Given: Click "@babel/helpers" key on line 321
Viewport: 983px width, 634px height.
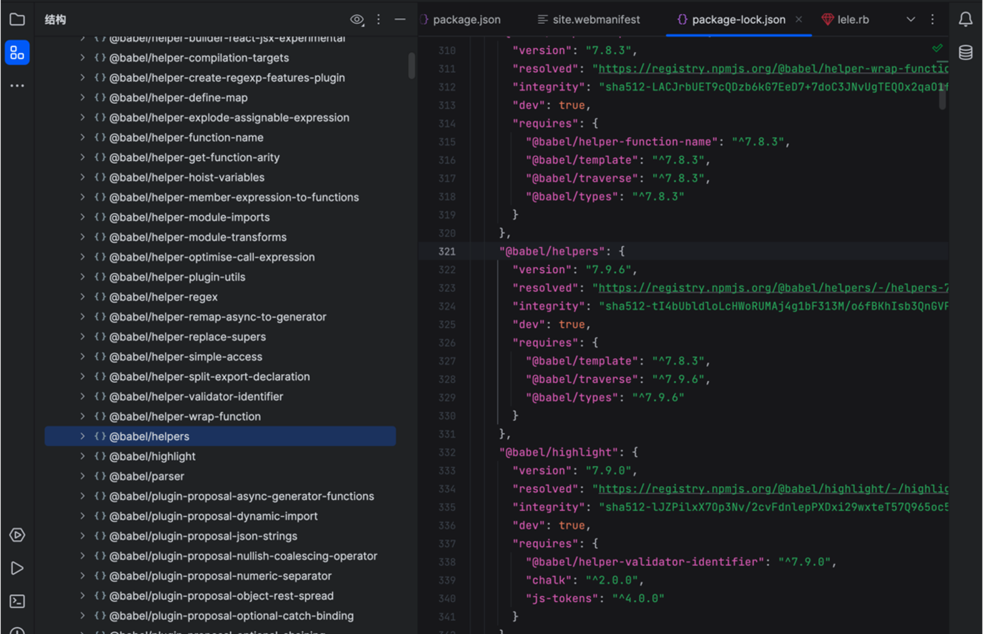Looking at the screenshot, I should (552, 251).
